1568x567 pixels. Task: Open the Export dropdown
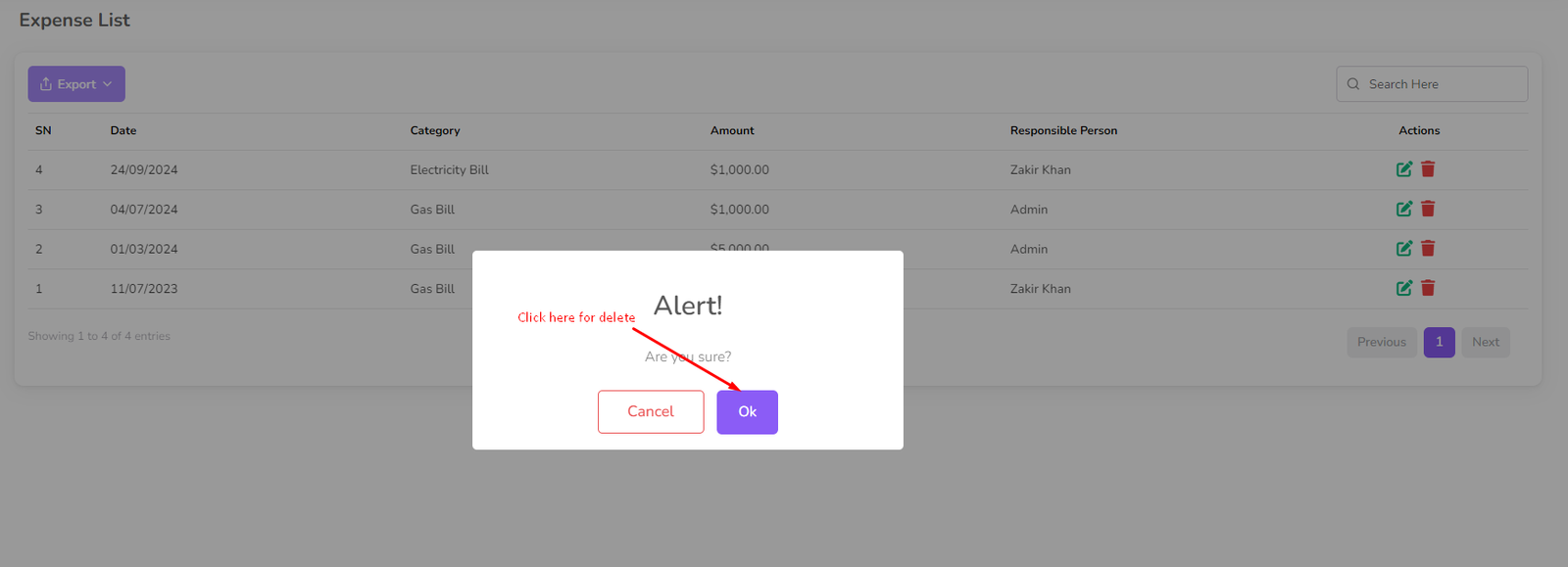pyautogui.click(x=76, y=84)
